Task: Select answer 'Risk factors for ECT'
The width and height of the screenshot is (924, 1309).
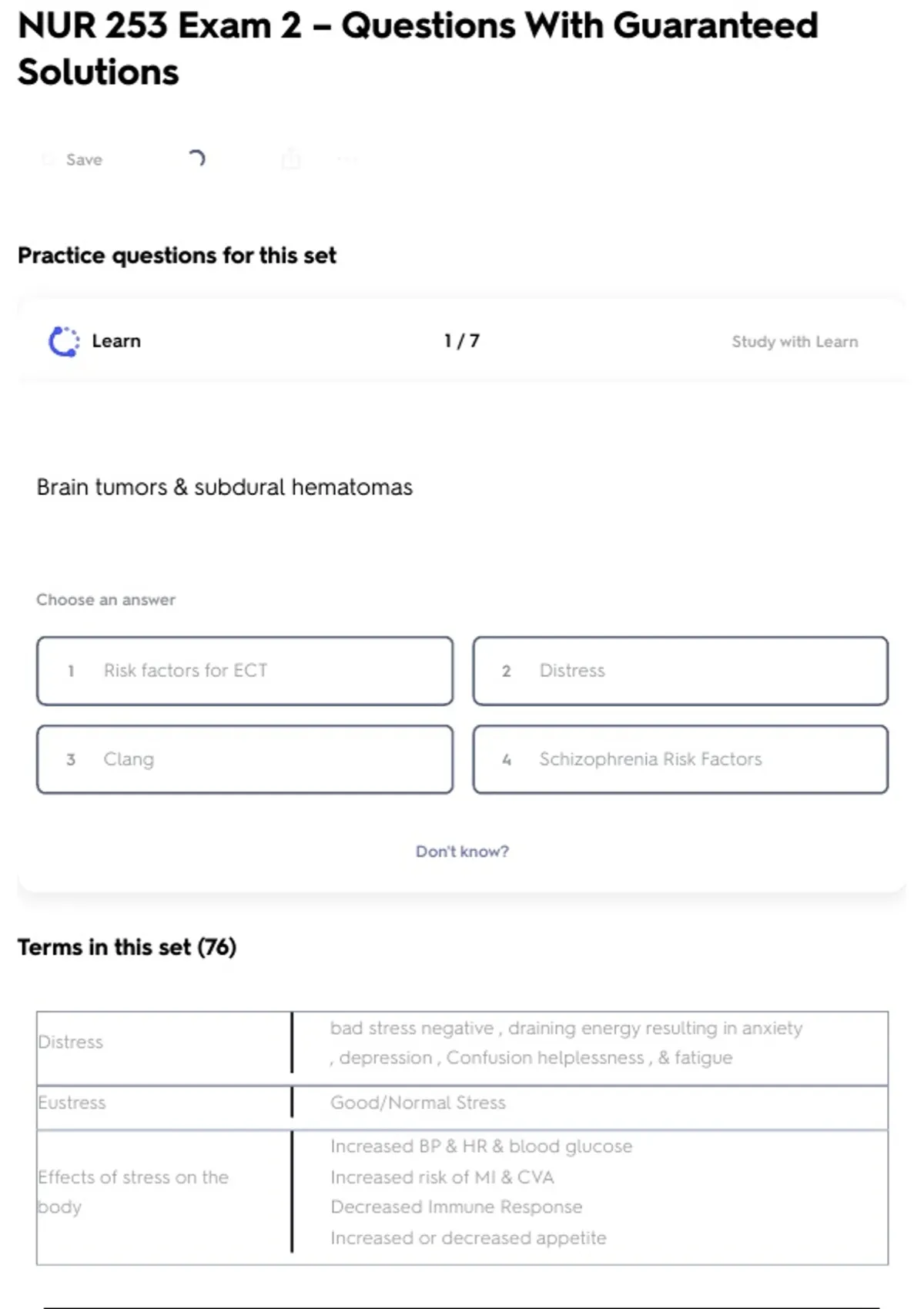Action: (245, 671)
